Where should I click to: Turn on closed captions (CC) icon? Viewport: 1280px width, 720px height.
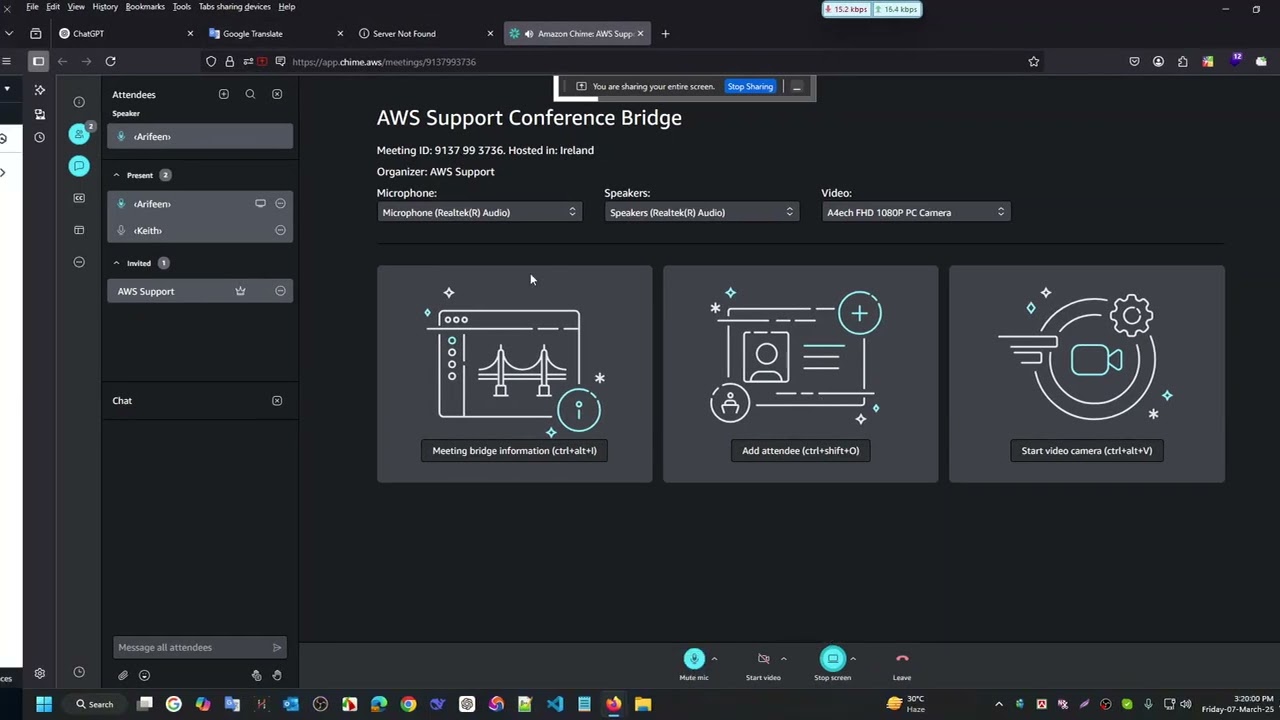tap(79, 198)
